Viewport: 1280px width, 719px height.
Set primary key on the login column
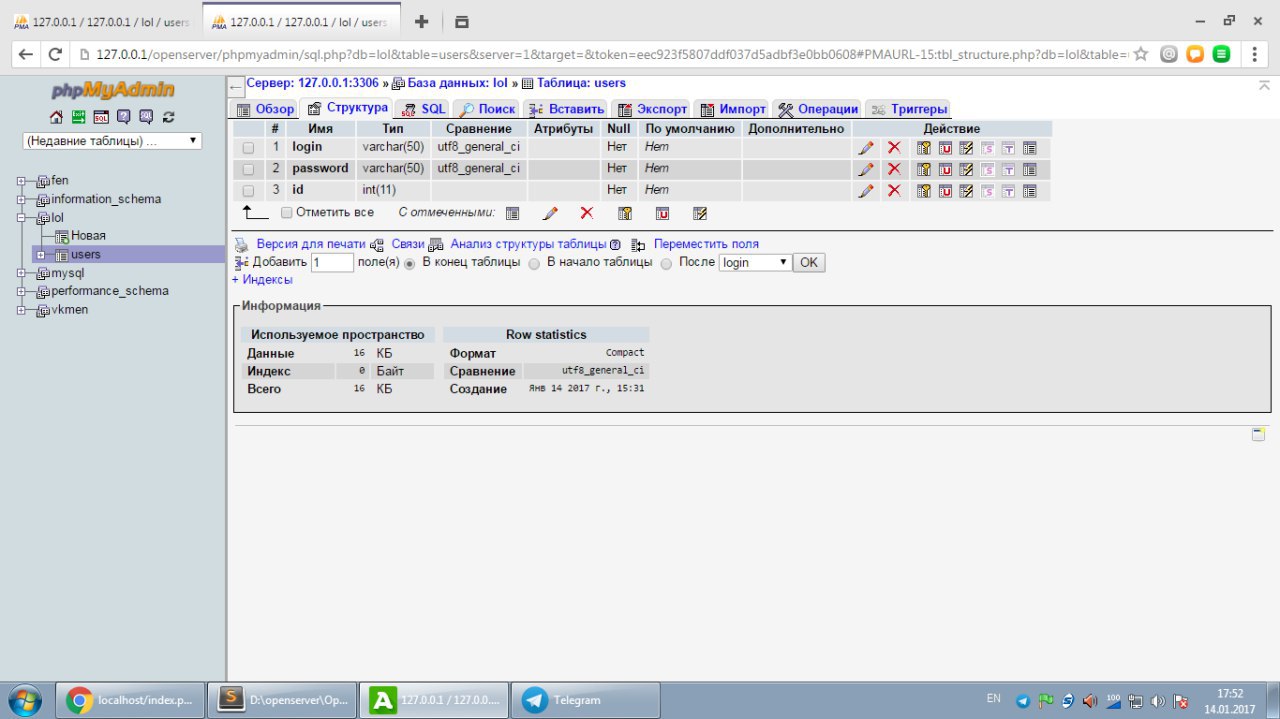point(924,147)
